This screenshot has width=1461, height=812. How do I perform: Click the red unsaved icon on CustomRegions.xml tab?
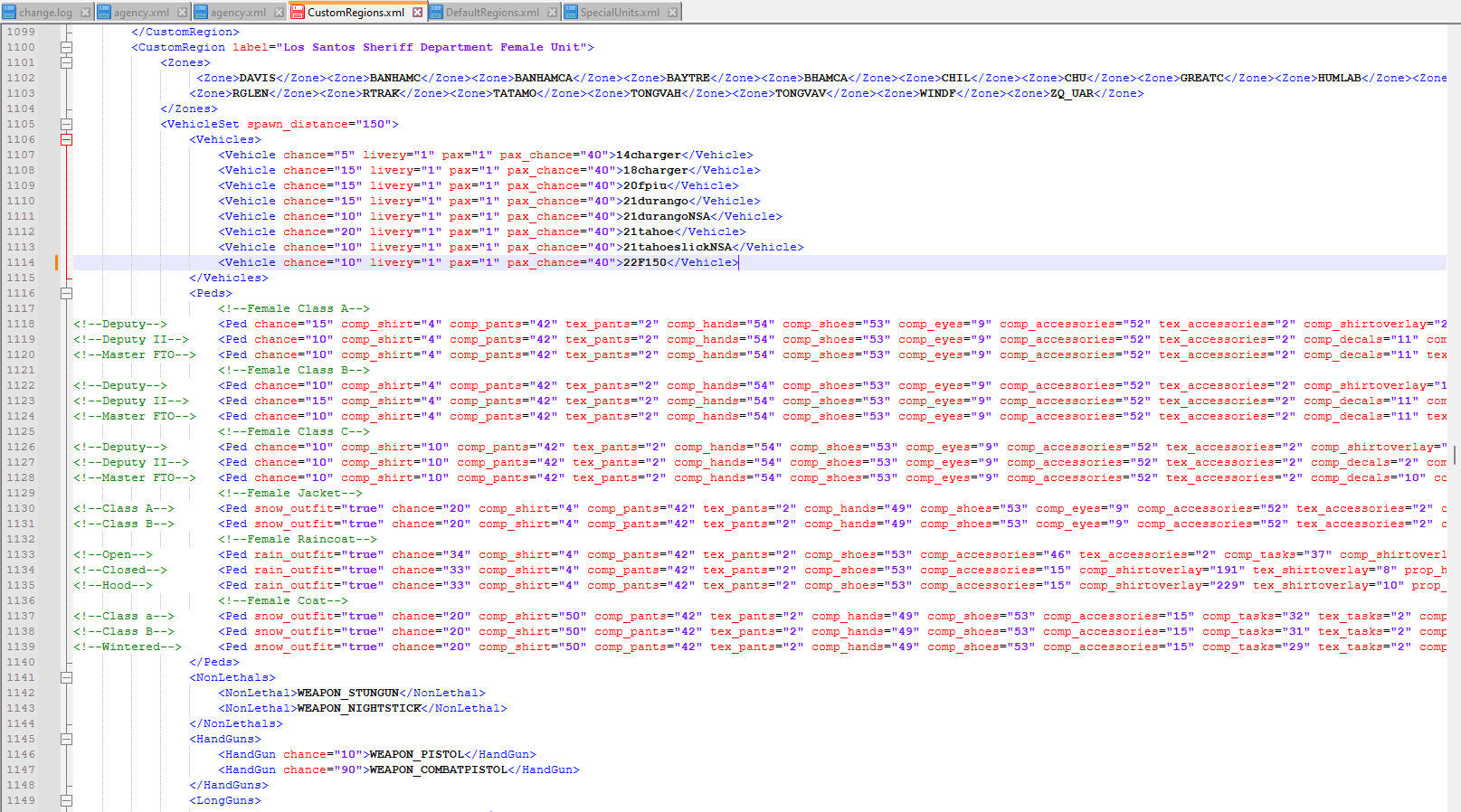tap(298, 13)
